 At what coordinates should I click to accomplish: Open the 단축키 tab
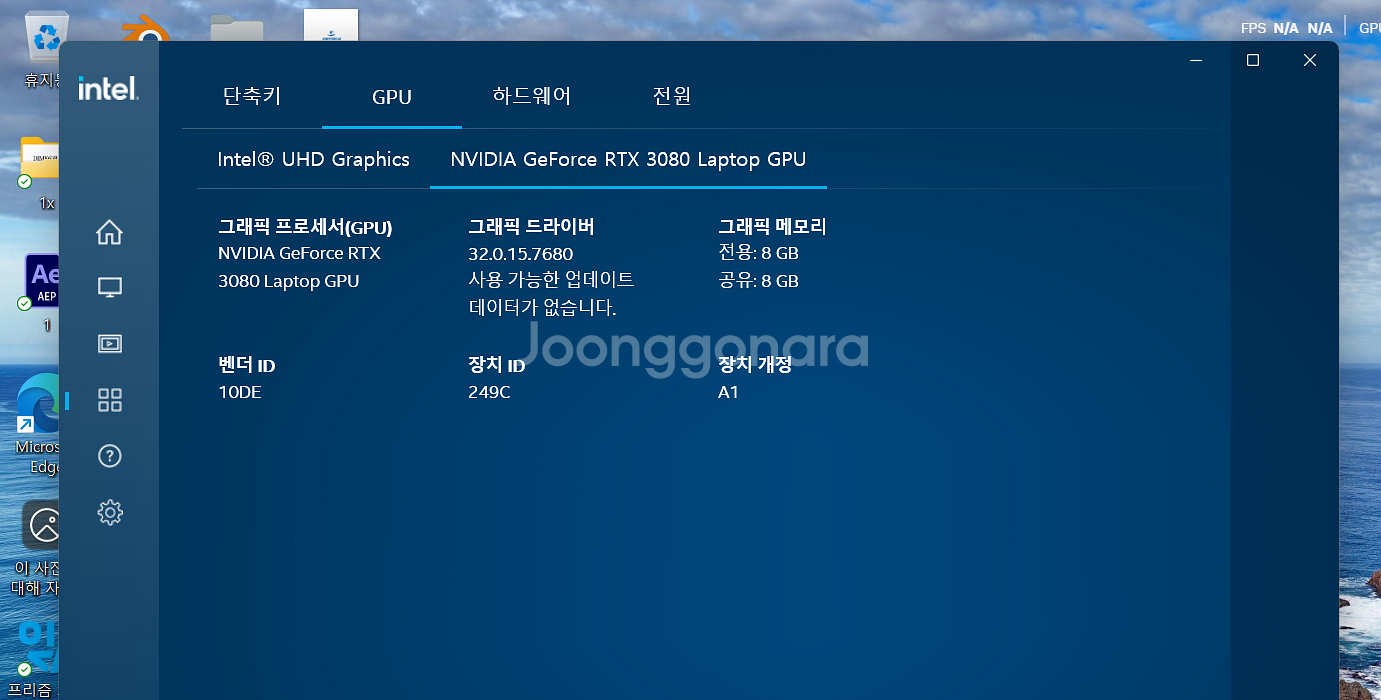click(x=251, y=97)
